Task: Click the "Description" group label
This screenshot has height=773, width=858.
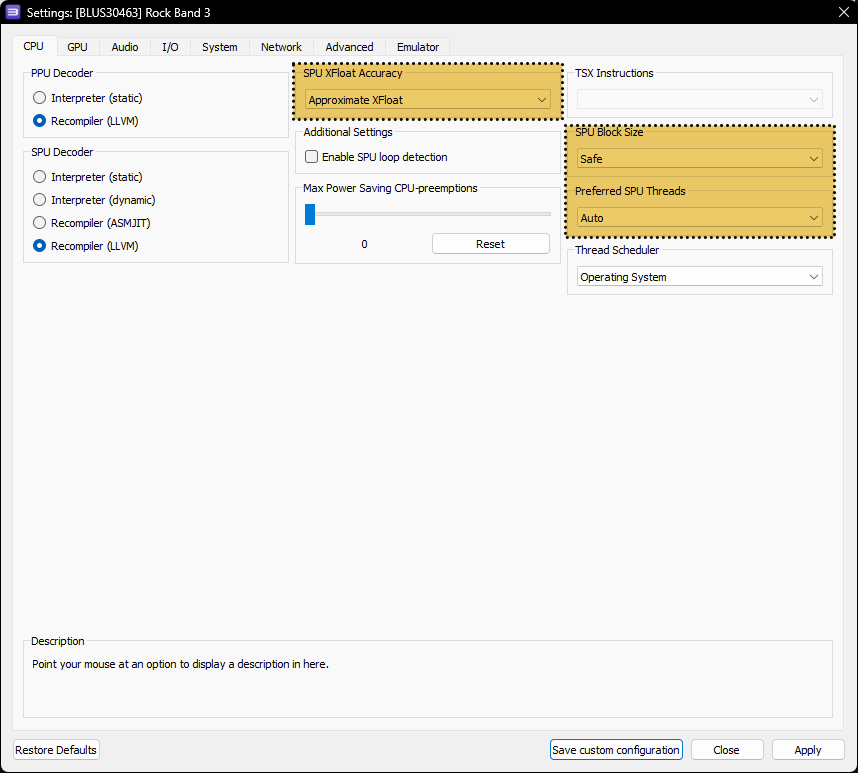Action: (x=57, y=641)
